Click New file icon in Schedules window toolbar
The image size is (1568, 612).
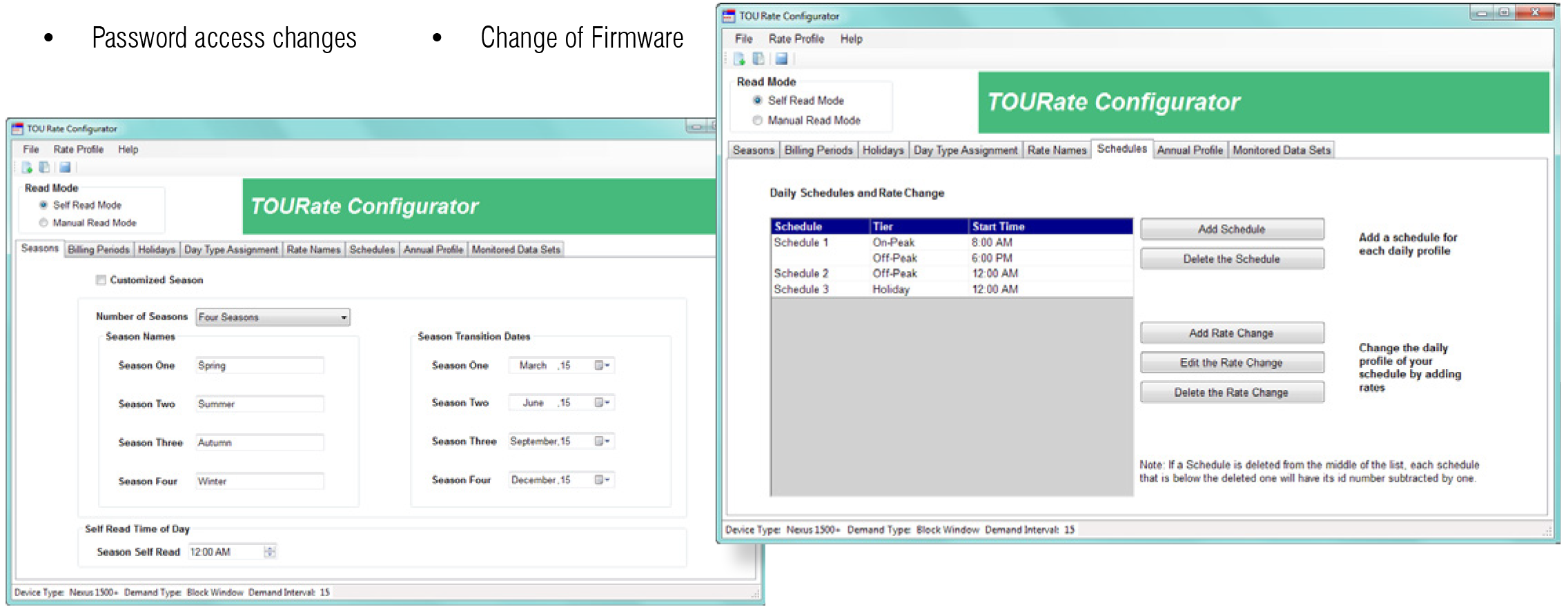pyautogui.click(x=739, y=59)
